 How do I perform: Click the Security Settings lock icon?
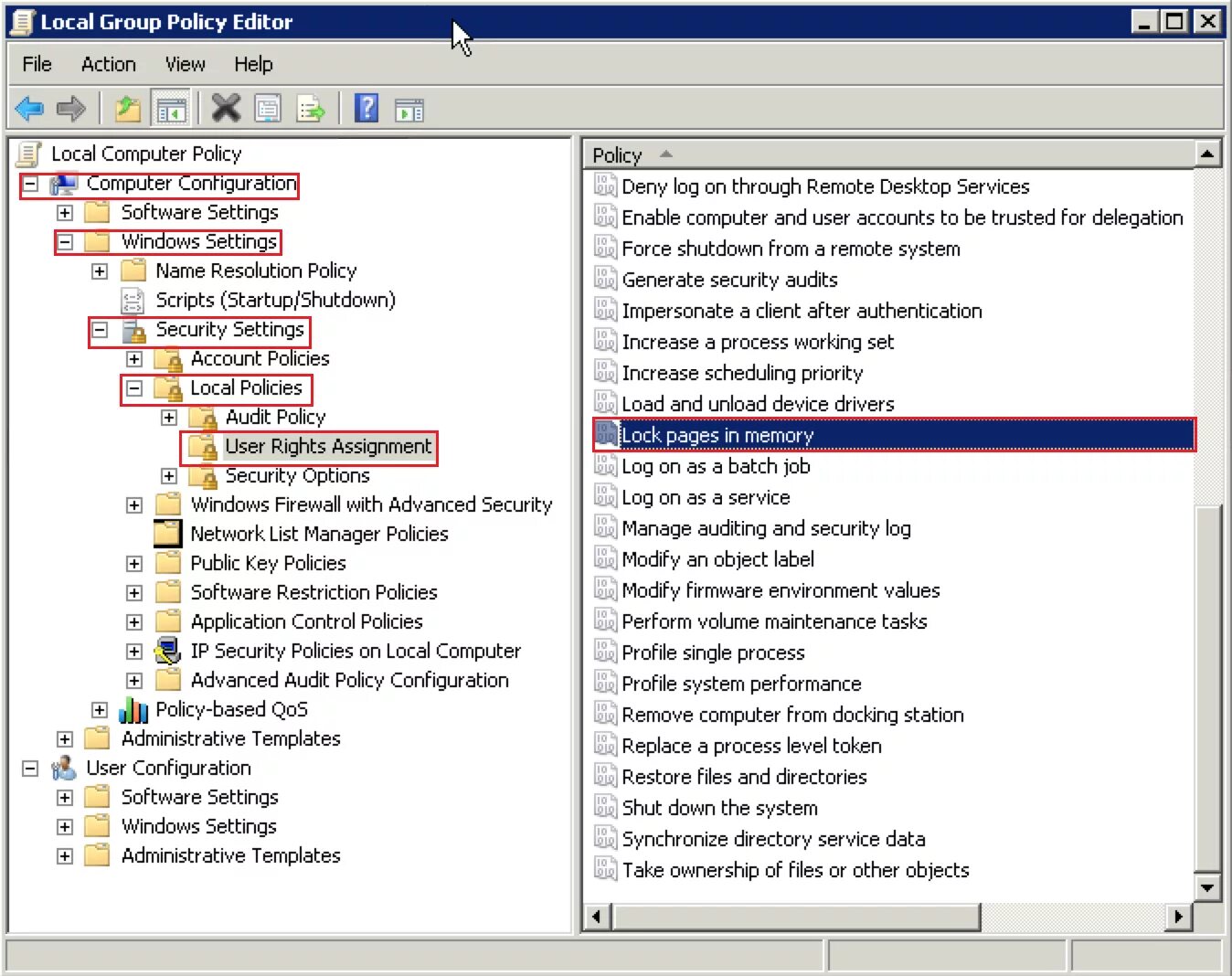133,331
